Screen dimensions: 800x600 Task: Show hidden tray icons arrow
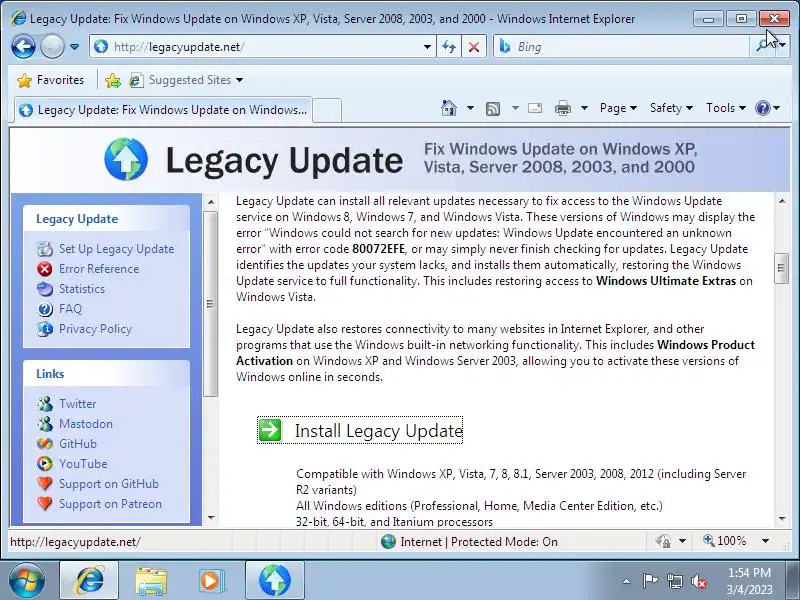626,581
